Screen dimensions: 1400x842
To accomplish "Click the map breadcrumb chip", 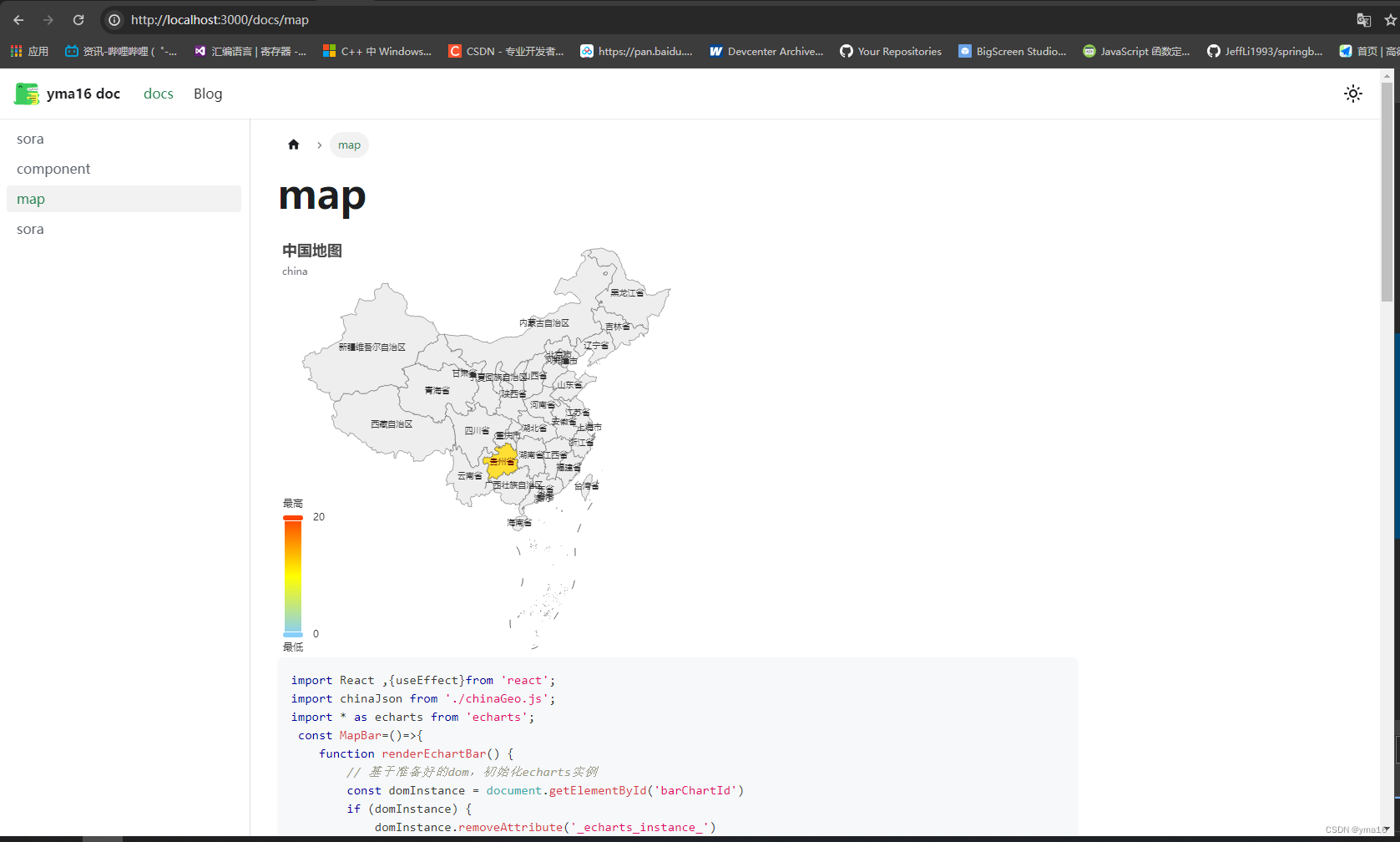I will pos(349,145).
